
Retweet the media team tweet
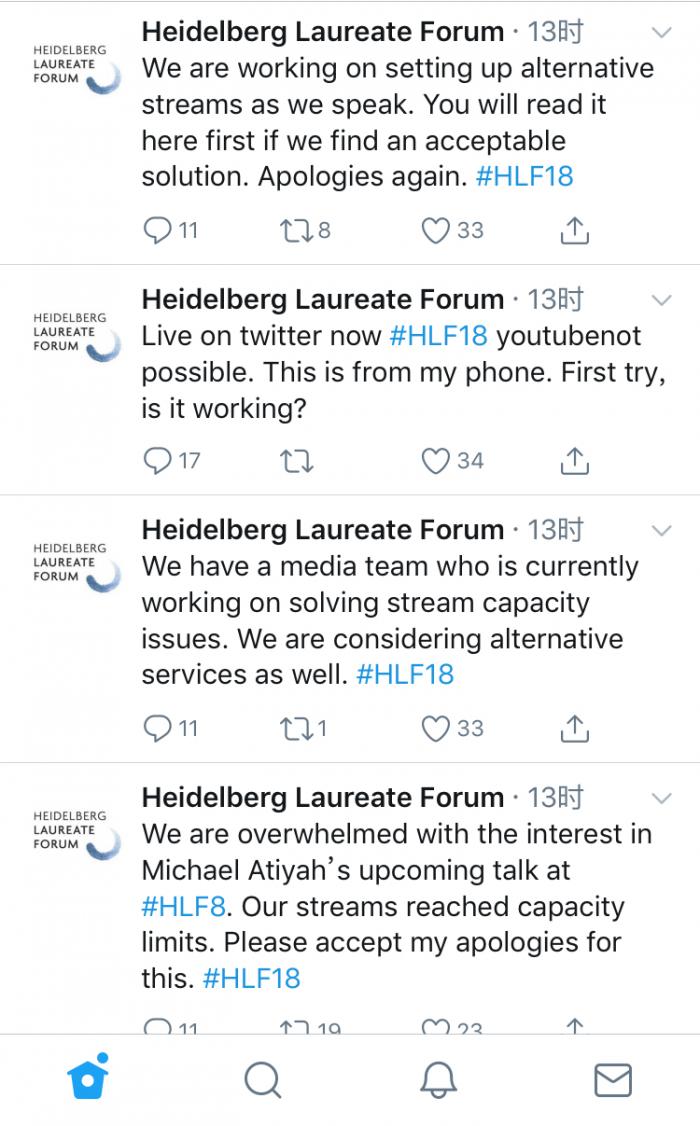[296, 729]
